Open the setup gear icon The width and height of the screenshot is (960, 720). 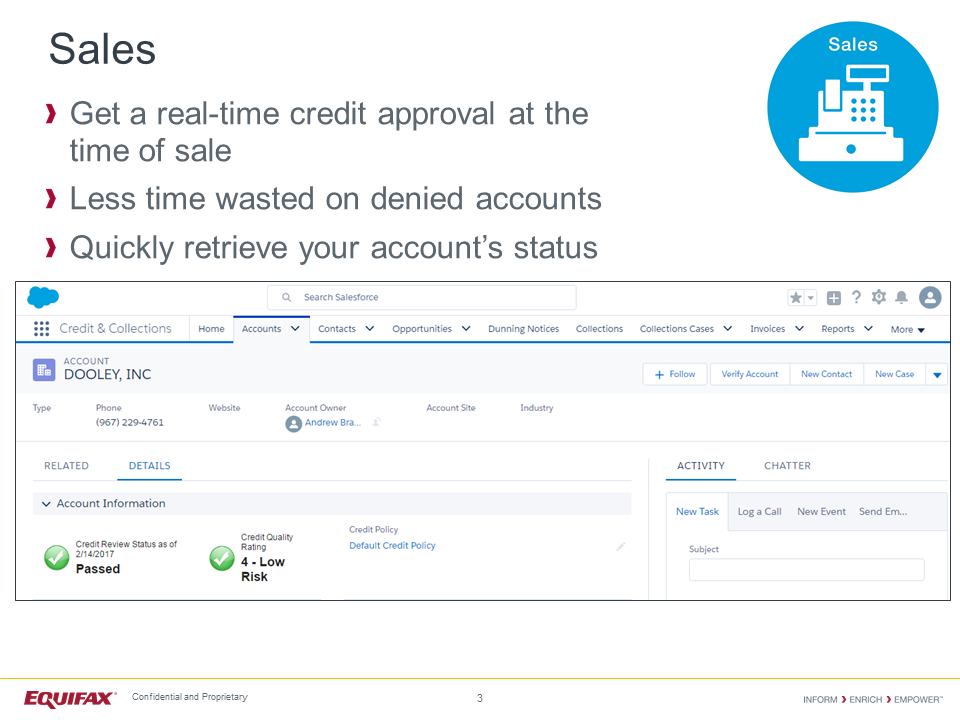879,297
